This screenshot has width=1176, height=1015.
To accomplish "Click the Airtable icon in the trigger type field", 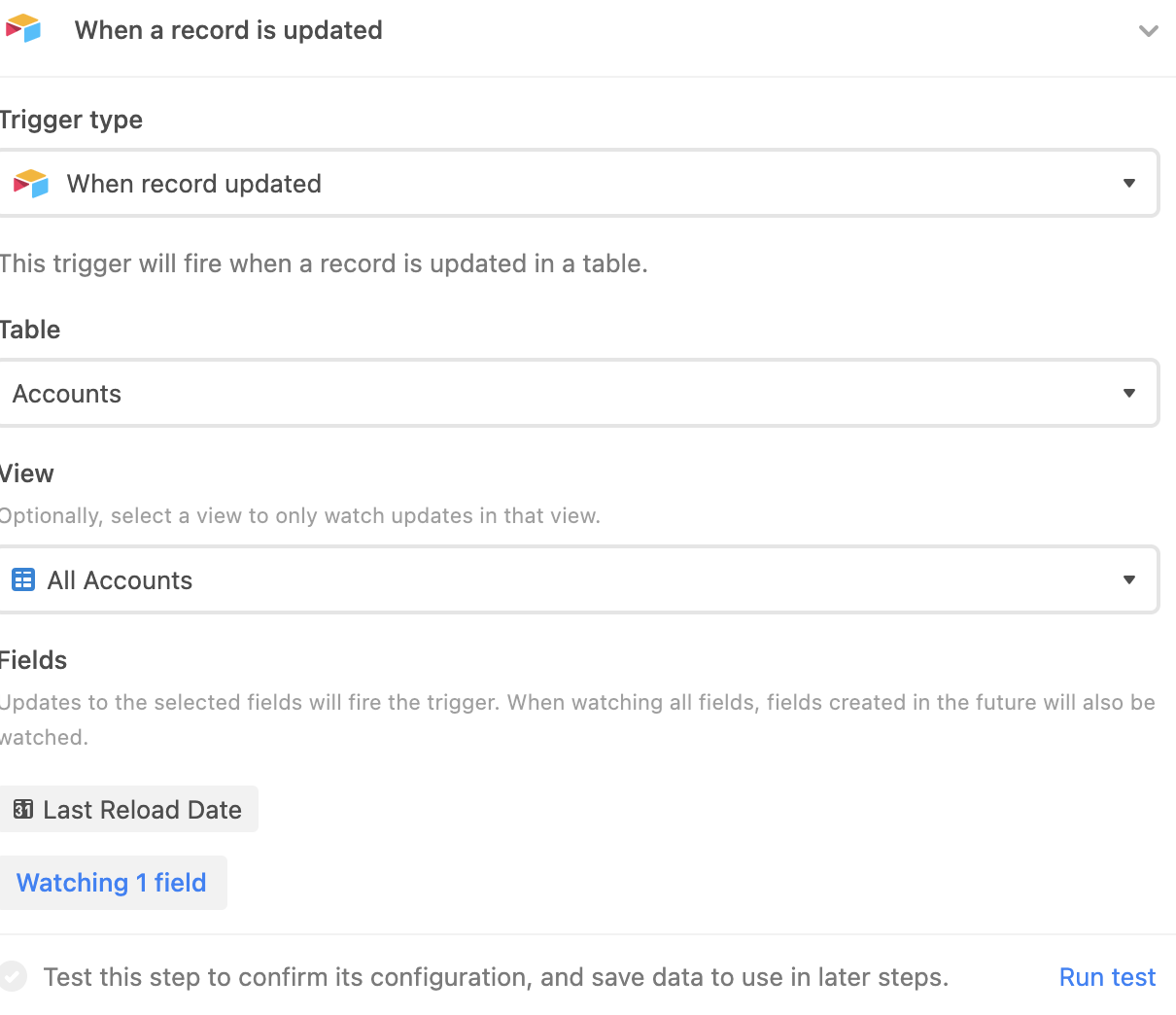I will [30, 184].
